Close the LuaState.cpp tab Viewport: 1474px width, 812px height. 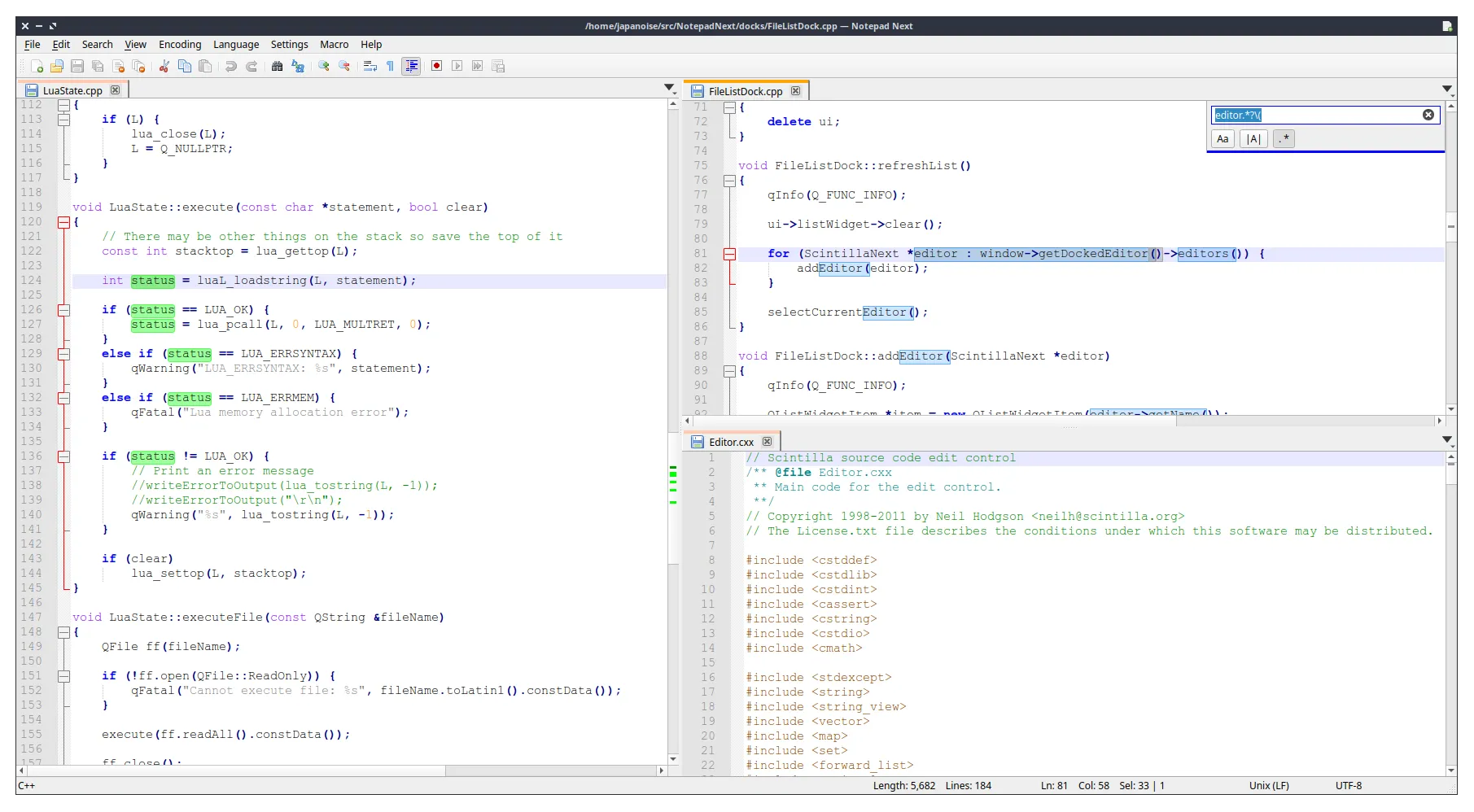115,90
